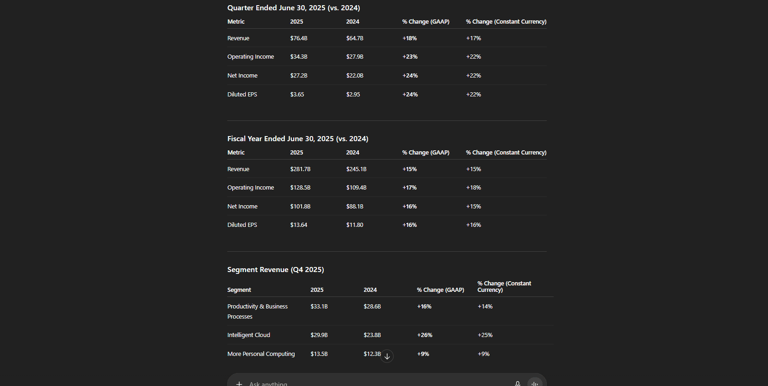Click quarterly Diluted EPS $3.65 value
Screen dimensions: 768x386
[x=297, y=95]
